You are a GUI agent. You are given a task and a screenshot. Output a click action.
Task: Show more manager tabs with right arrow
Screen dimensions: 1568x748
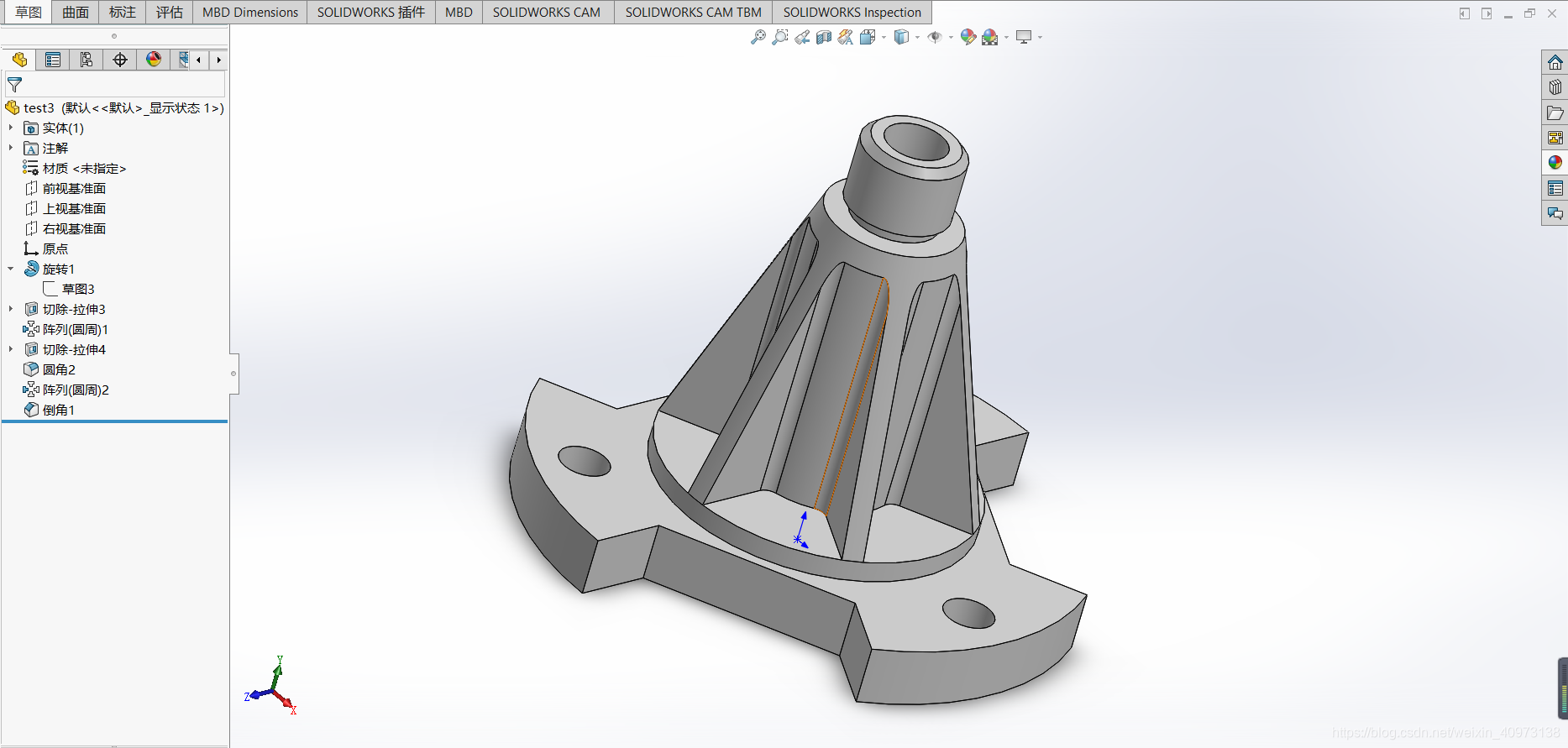[218, 60]
